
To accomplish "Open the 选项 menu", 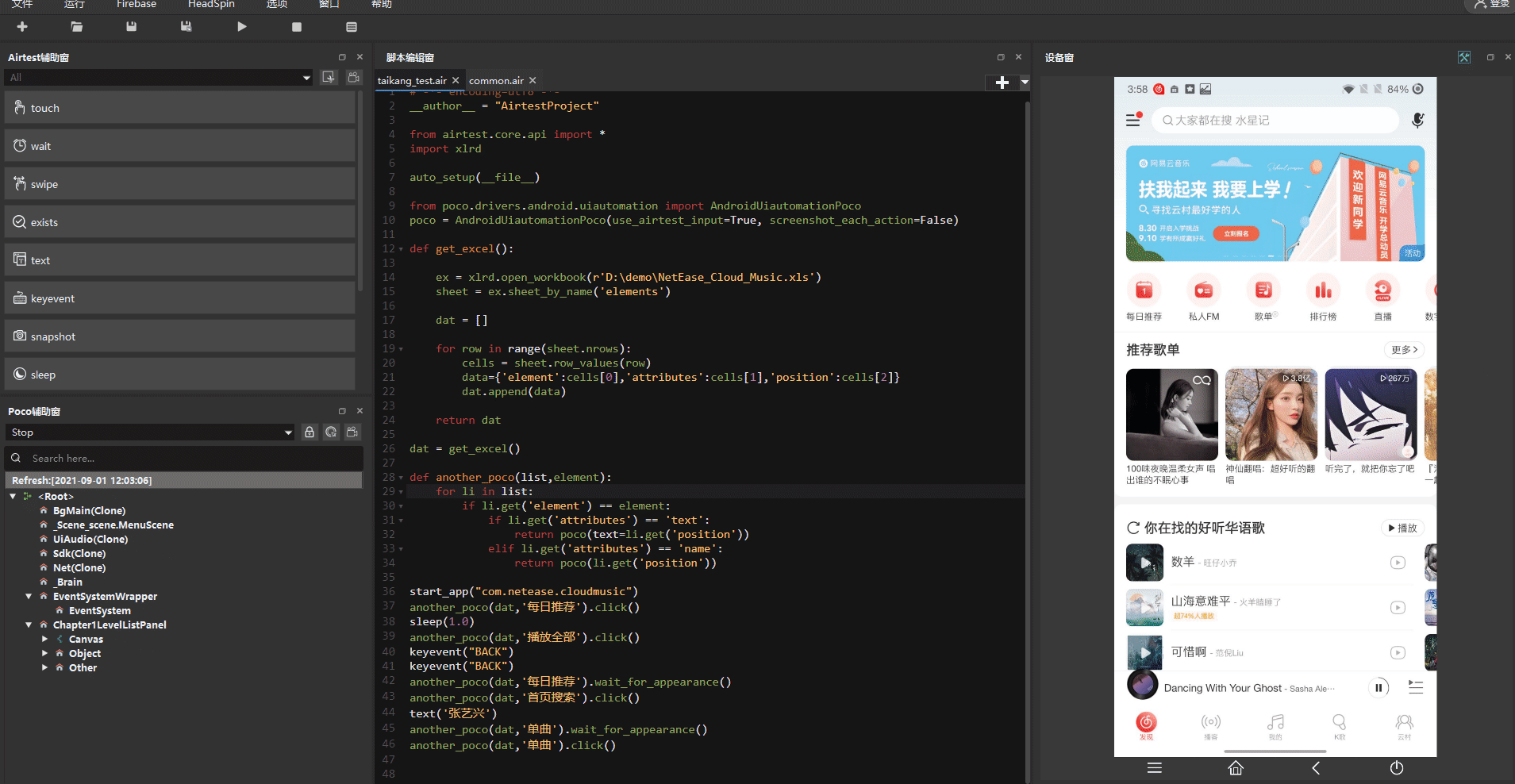I will pyautogui.click(x=277, y=4).
